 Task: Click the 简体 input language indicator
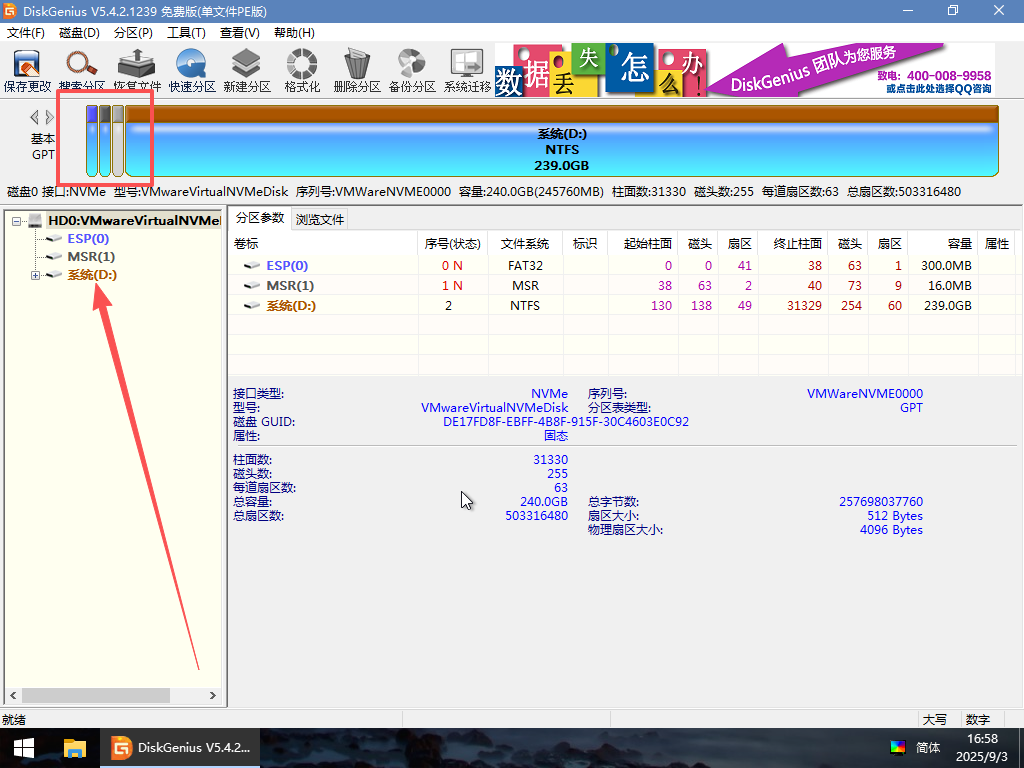click(x=926, y=747)
